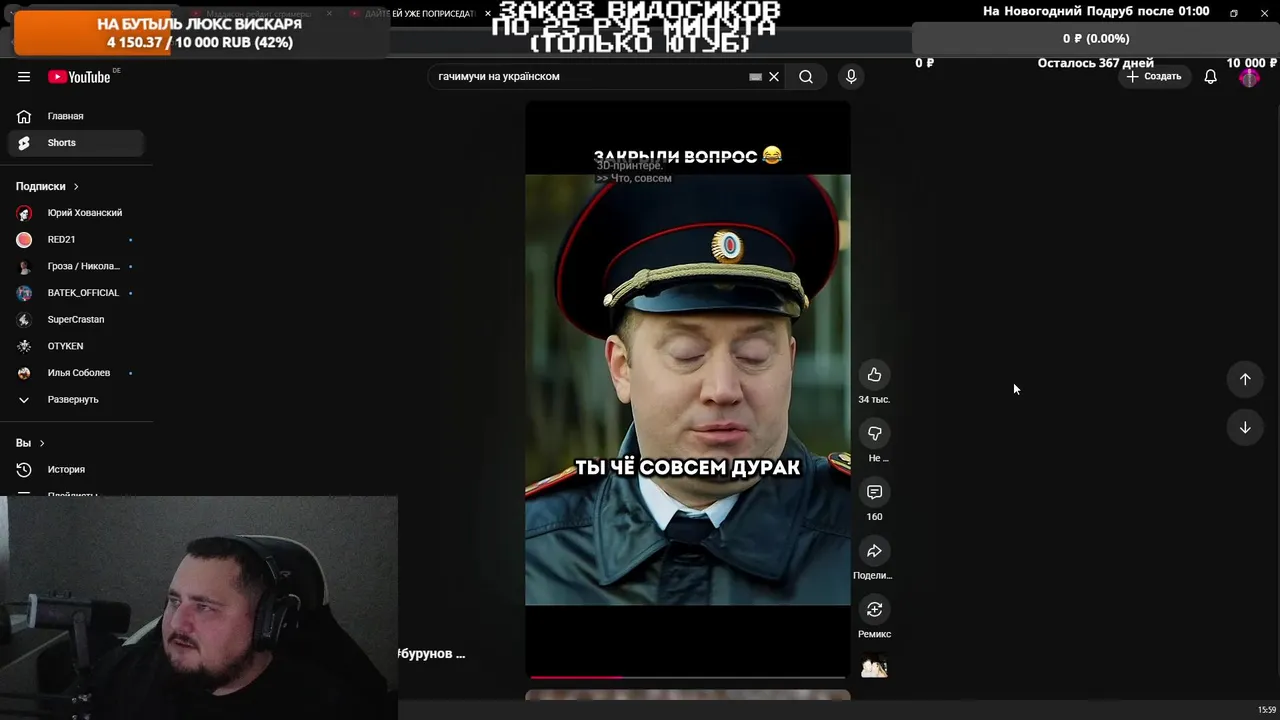Viewport: 1280px width, 720px height.
Task: Open BATEK_OFFICIAL channel subscription
Action: [x=76, y=293]
